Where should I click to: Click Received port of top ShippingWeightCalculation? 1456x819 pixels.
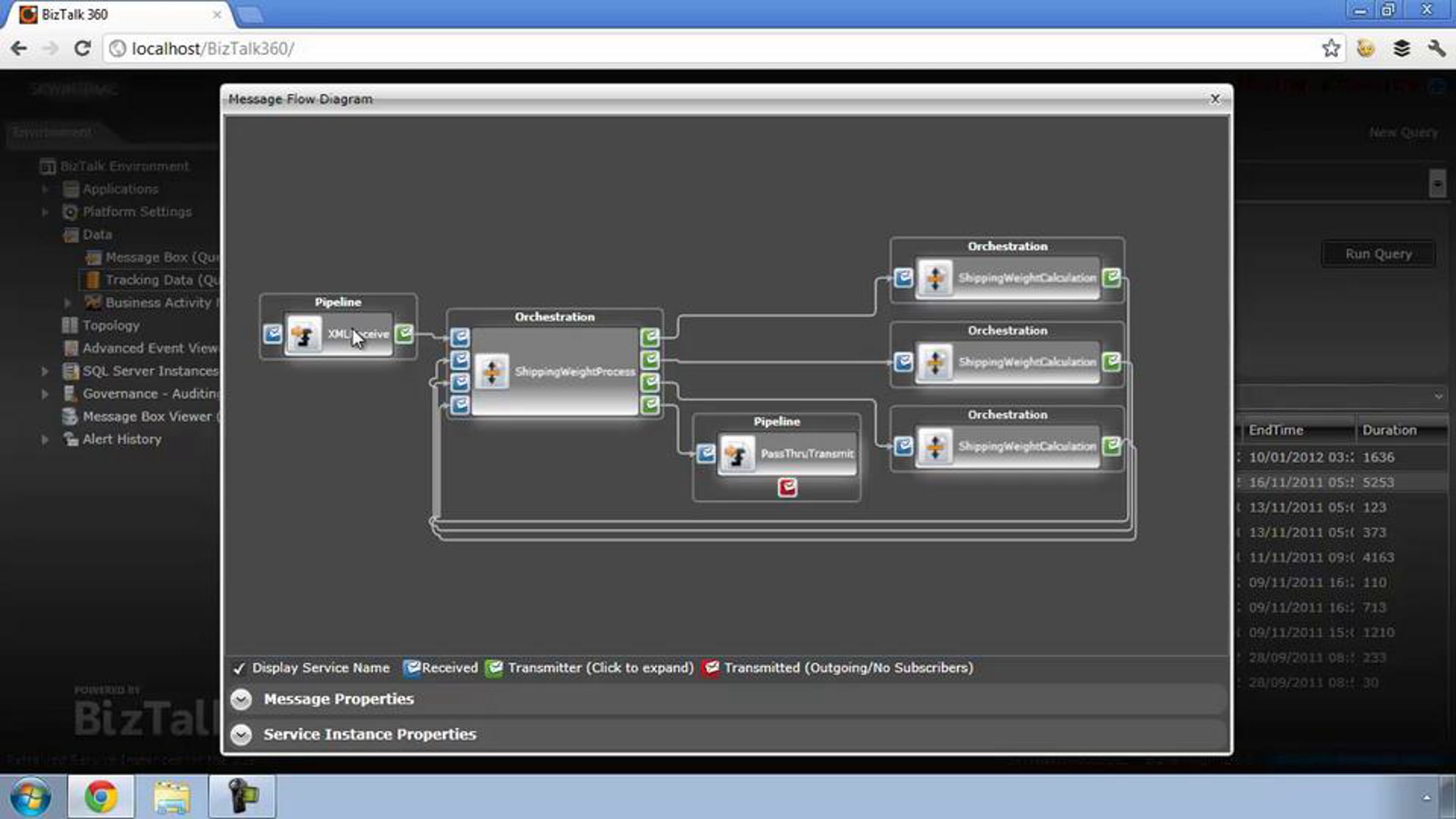[x=903, y=278]
